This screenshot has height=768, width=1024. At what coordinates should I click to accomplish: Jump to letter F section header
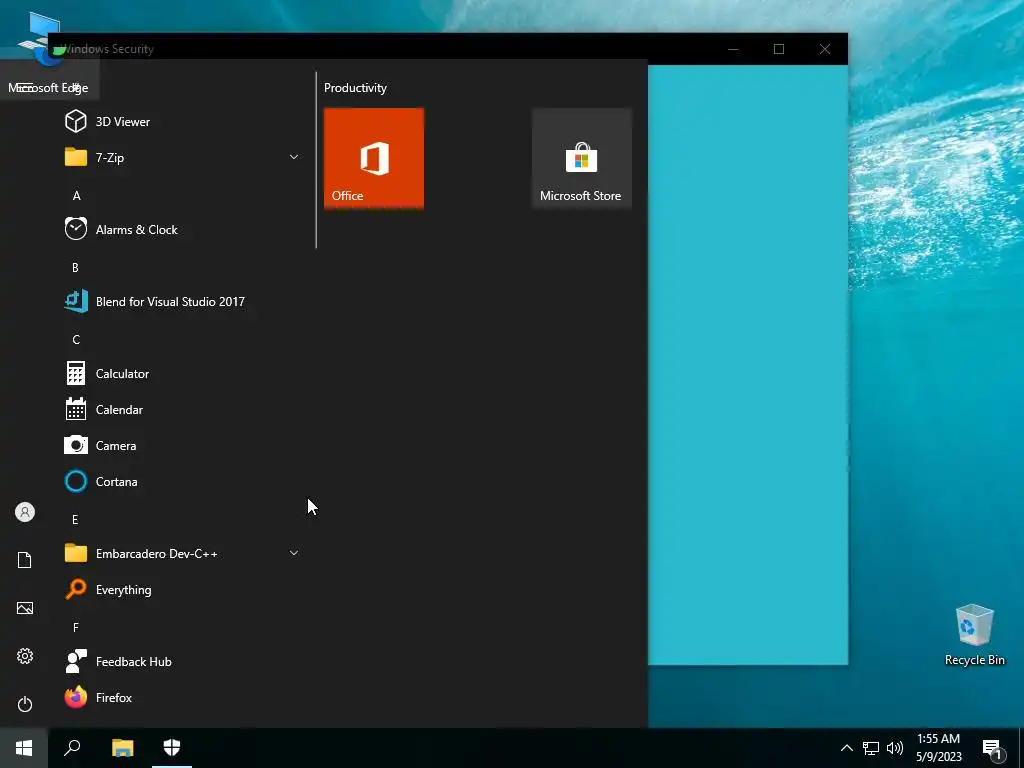(x=76, y=627)
